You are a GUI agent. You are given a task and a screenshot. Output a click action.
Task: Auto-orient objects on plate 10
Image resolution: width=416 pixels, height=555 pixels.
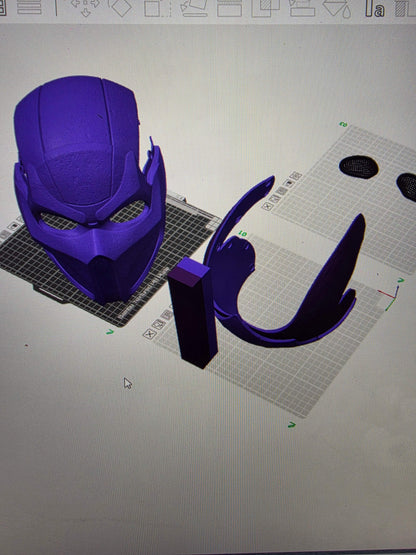(x=158, y=324)
